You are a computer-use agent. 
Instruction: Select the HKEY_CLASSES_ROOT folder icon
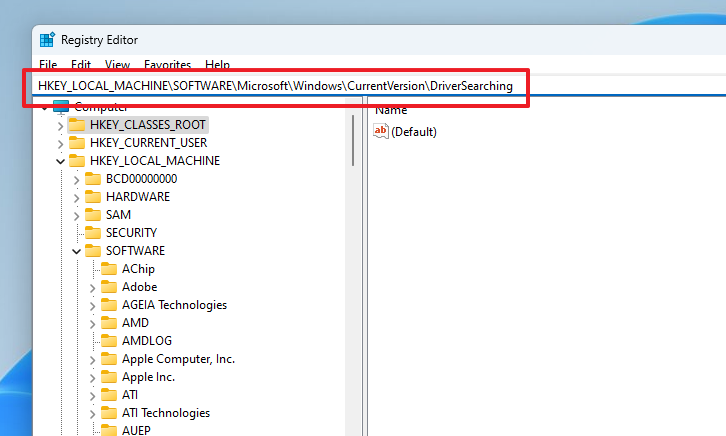point(77,125)
